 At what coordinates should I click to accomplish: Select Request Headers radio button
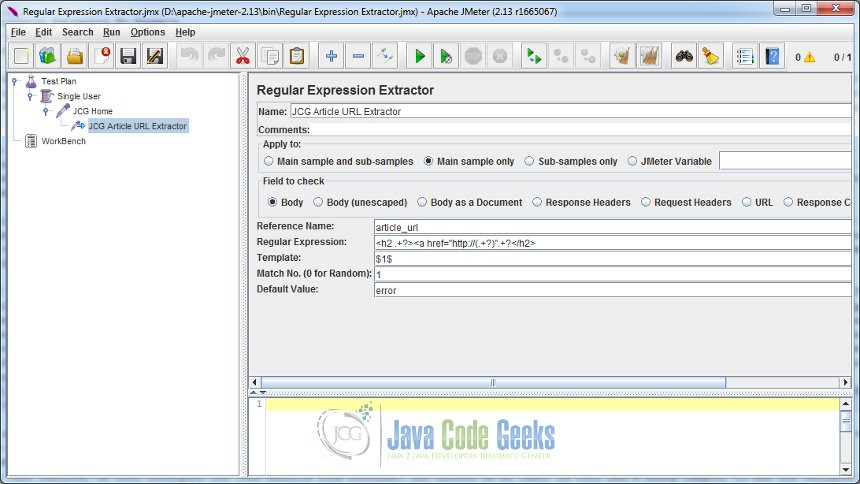pos(646,202)
